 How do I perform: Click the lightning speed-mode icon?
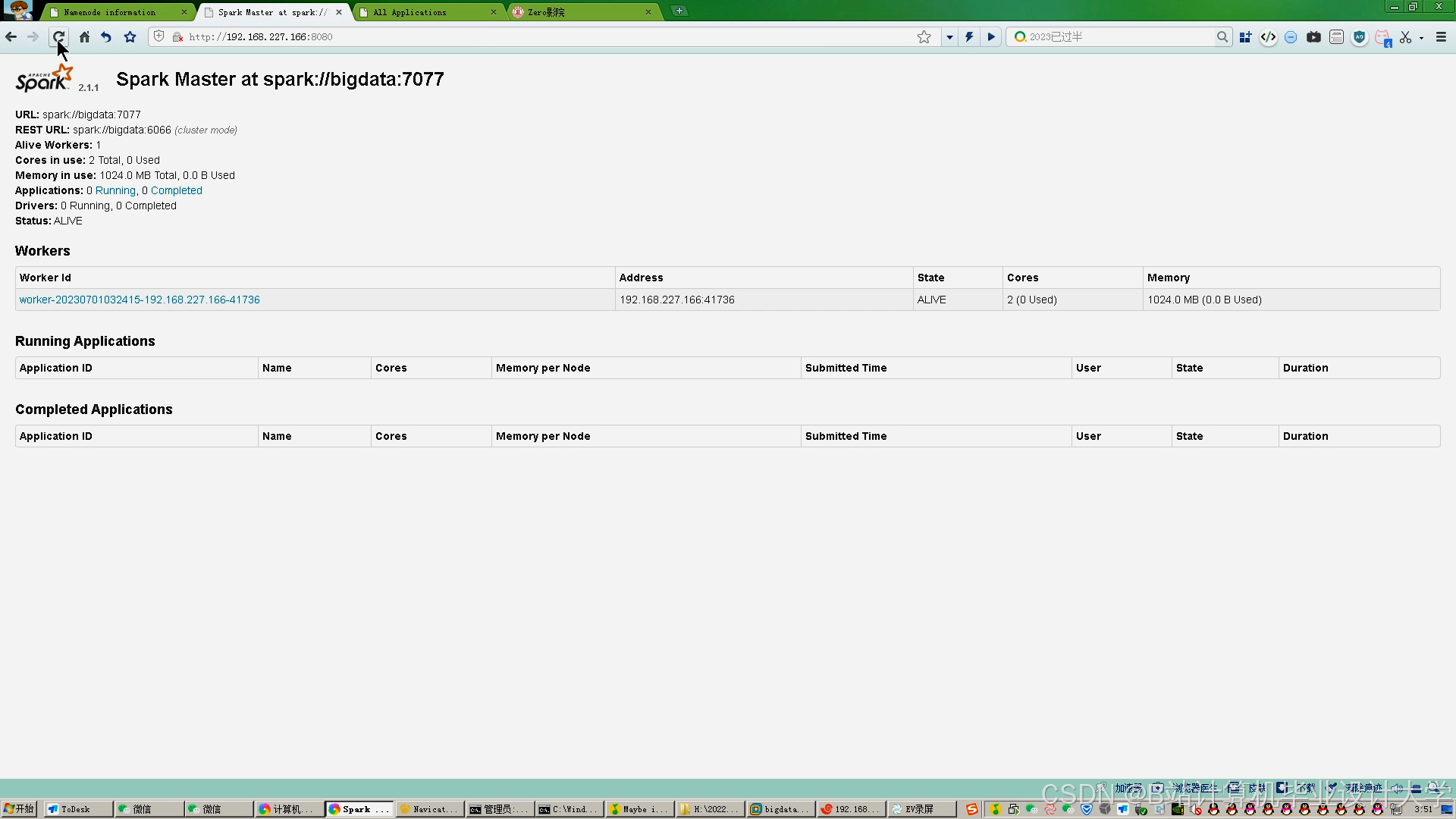(969, 37)
